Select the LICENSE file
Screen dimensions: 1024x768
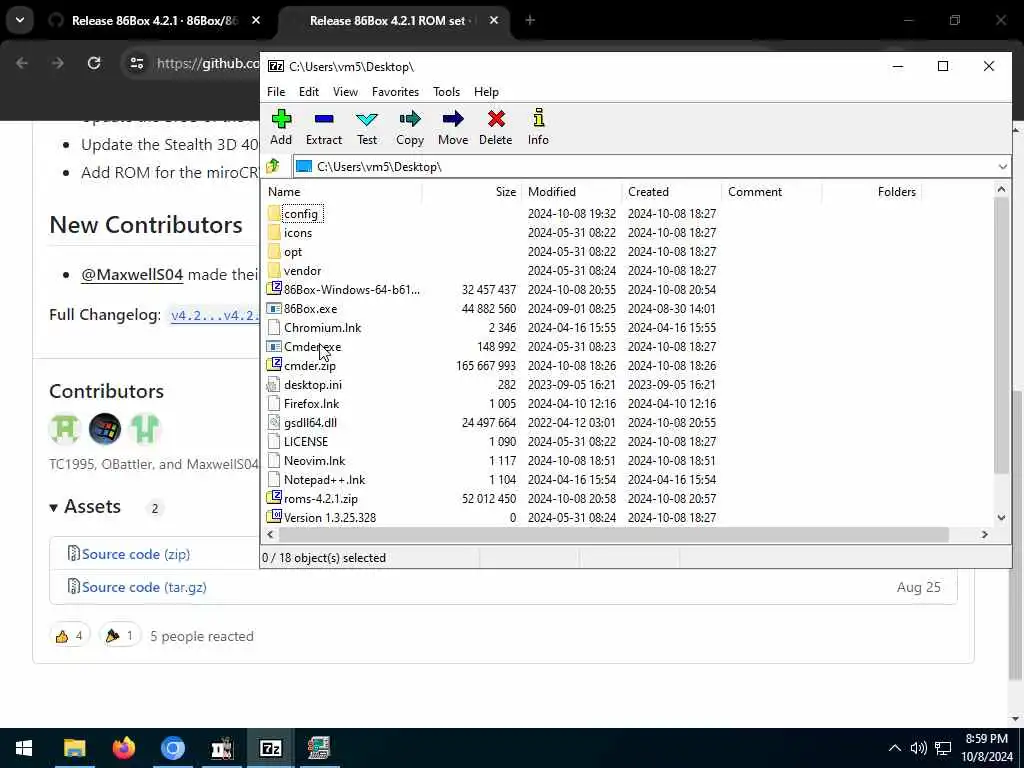click(x=306, y=441)
